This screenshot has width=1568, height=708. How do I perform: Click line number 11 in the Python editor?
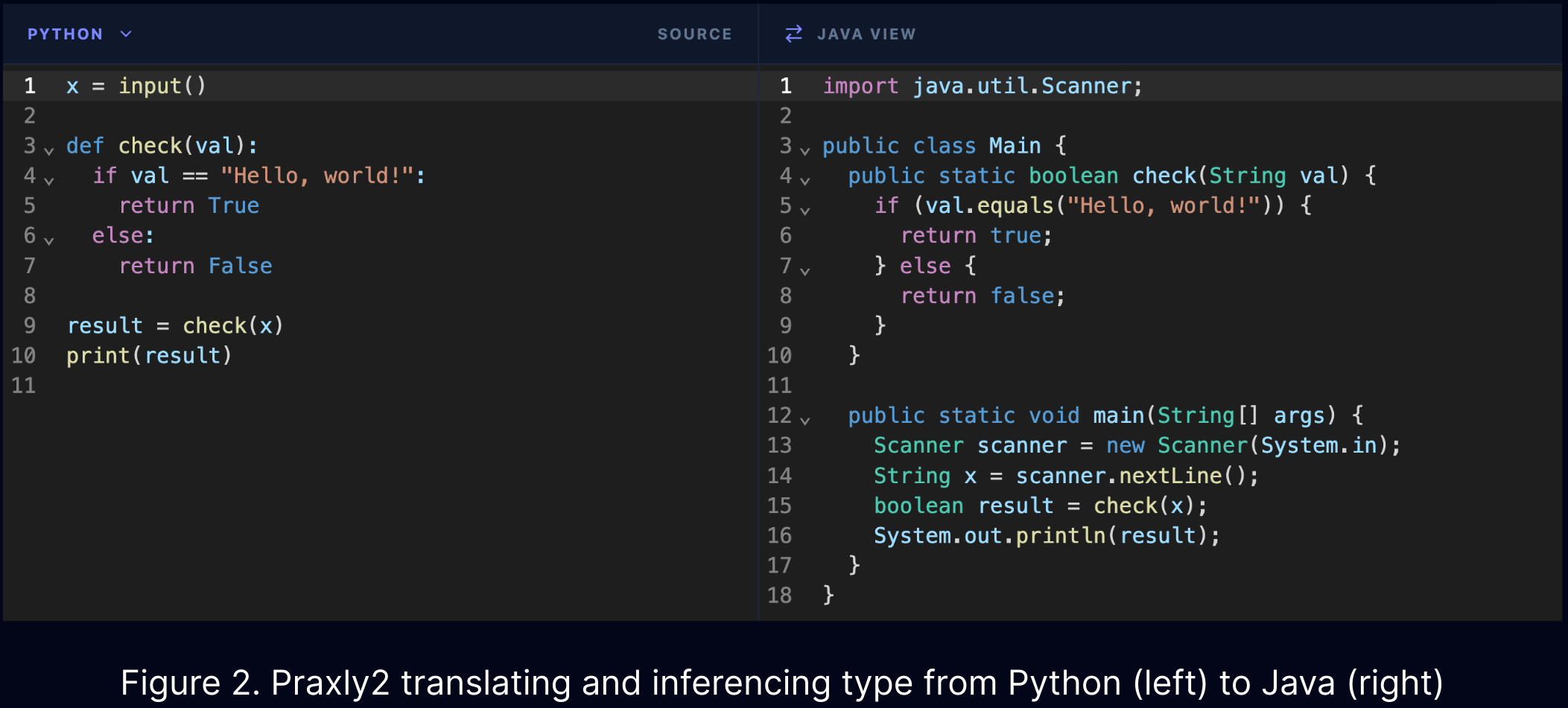click(23, 386)
